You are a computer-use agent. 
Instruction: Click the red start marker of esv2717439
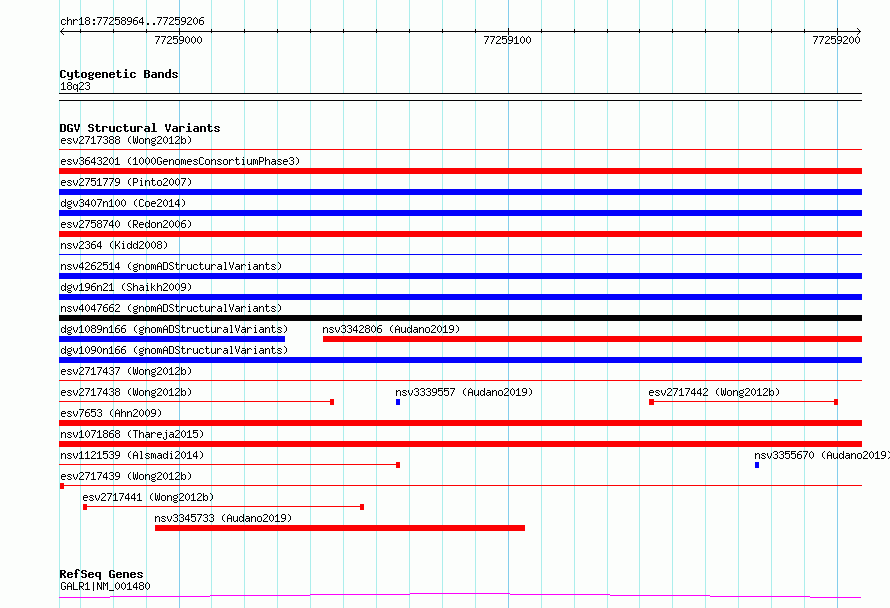pos(62,486)
